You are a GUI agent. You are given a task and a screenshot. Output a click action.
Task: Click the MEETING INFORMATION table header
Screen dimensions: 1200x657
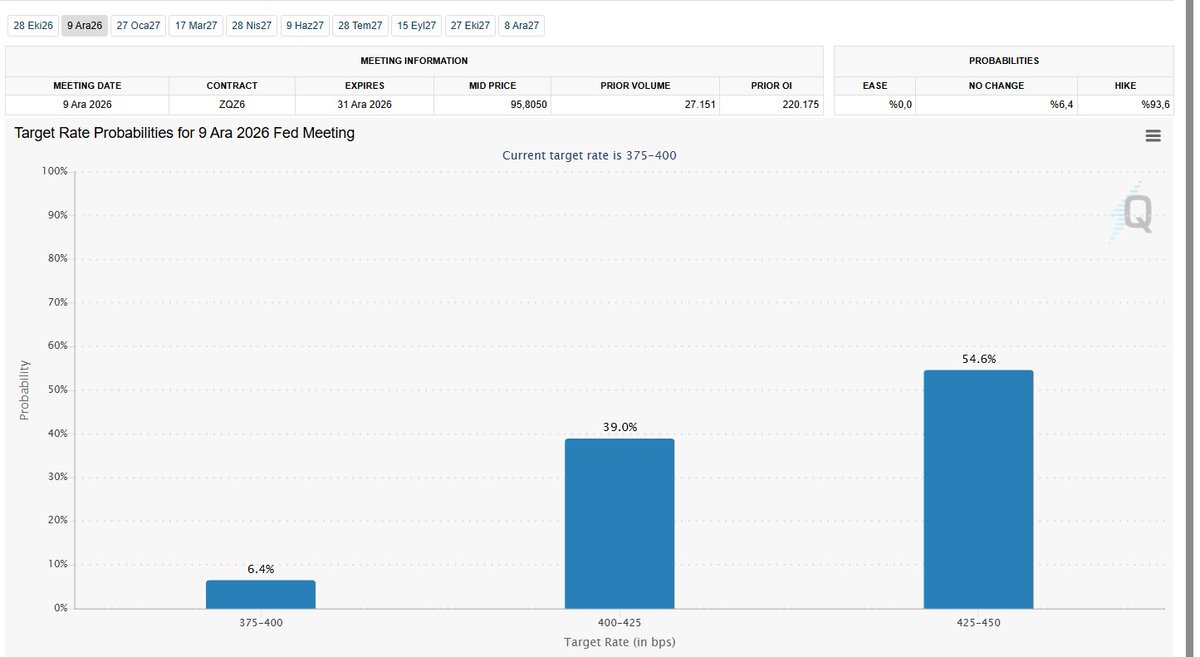coord(414,61)
